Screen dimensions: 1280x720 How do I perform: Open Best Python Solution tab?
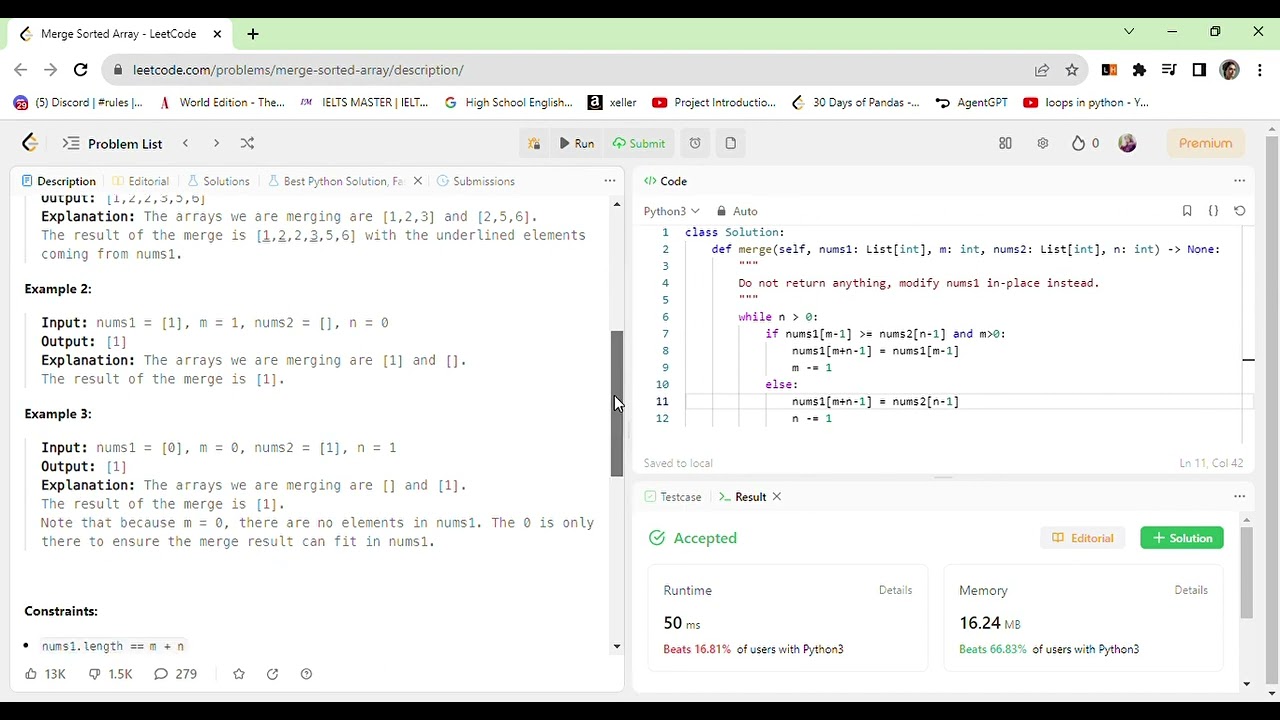(x=334, y=181)
